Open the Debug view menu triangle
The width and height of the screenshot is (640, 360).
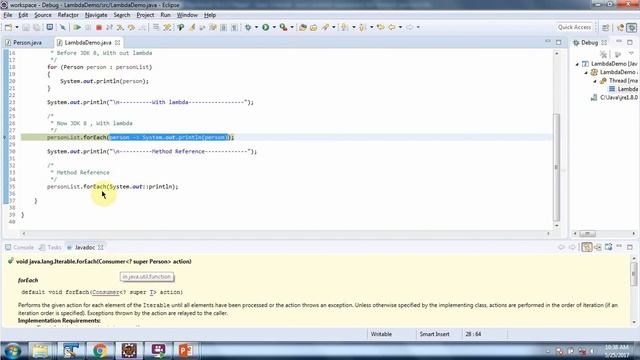631,53
